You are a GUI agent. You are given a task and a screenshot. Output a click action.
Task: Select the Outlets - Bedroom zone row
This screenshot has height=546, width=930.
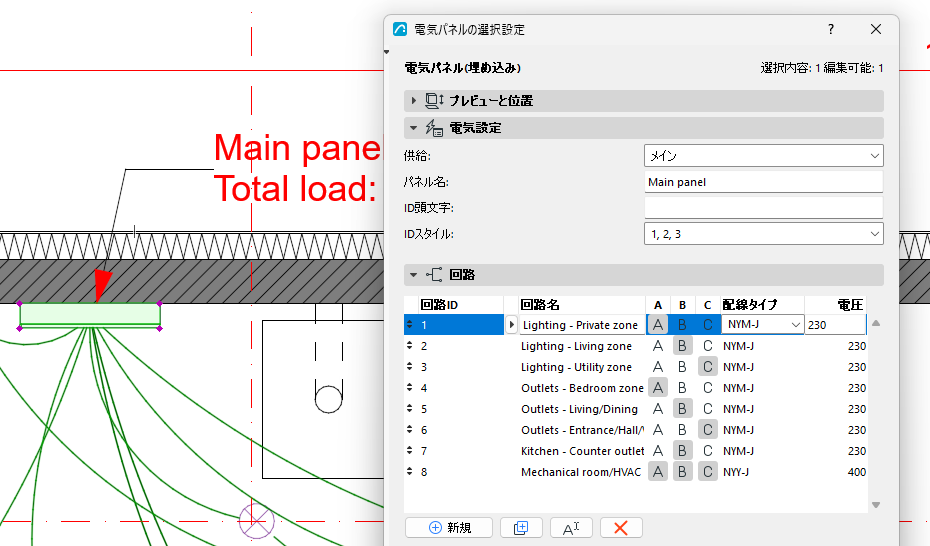click(635, 388)
